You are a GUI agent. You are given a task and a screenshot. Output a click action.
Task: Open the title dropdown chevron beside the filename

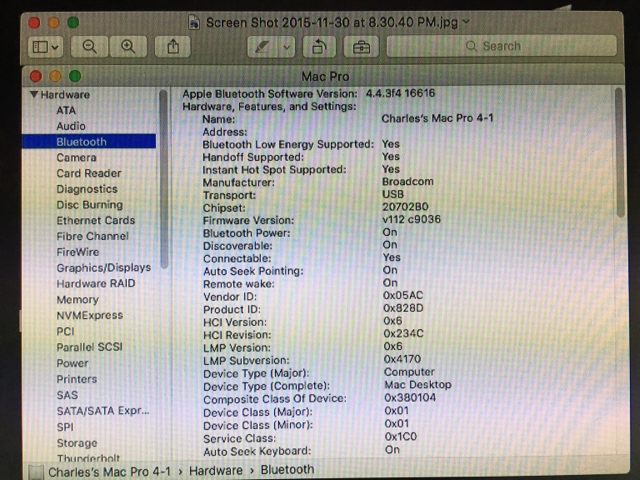(466, 22)
